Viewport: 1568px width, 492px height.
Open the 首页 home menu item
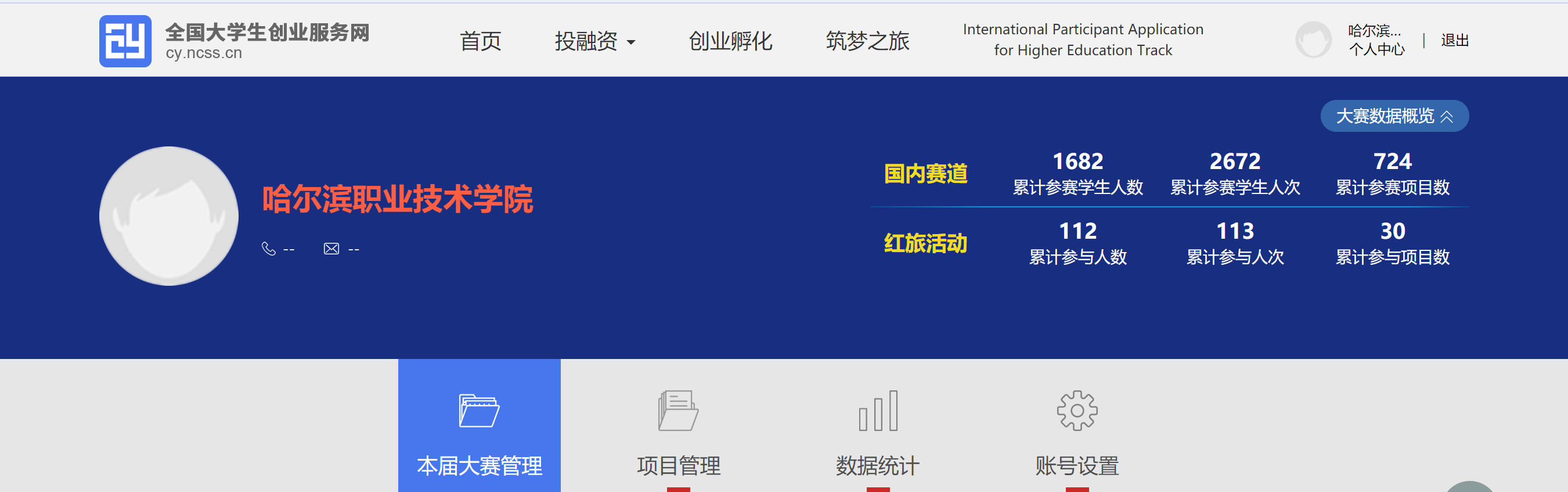pyautogui.click(x=480, y=41)
